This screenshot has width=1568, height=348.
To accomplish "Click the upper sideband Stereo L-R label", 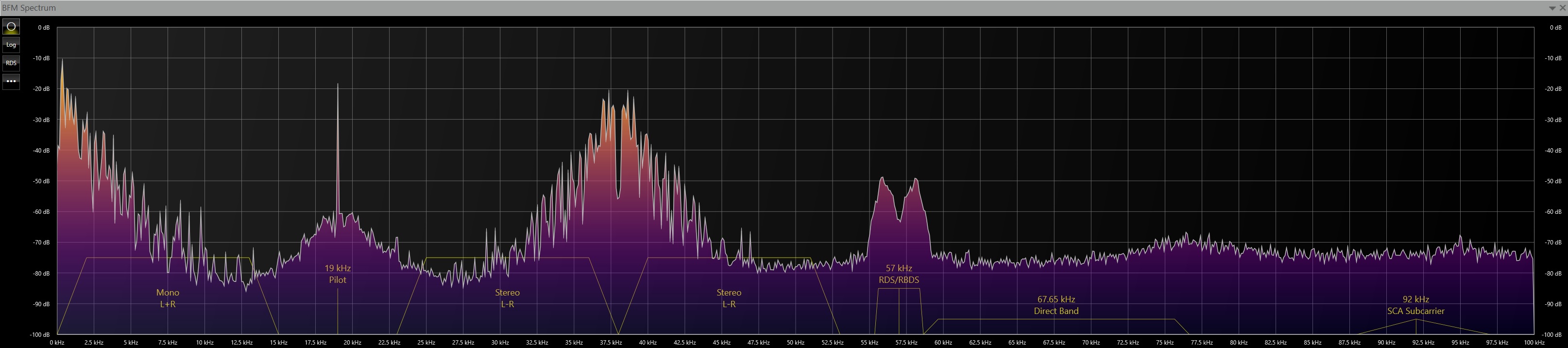I will (729, 298).
